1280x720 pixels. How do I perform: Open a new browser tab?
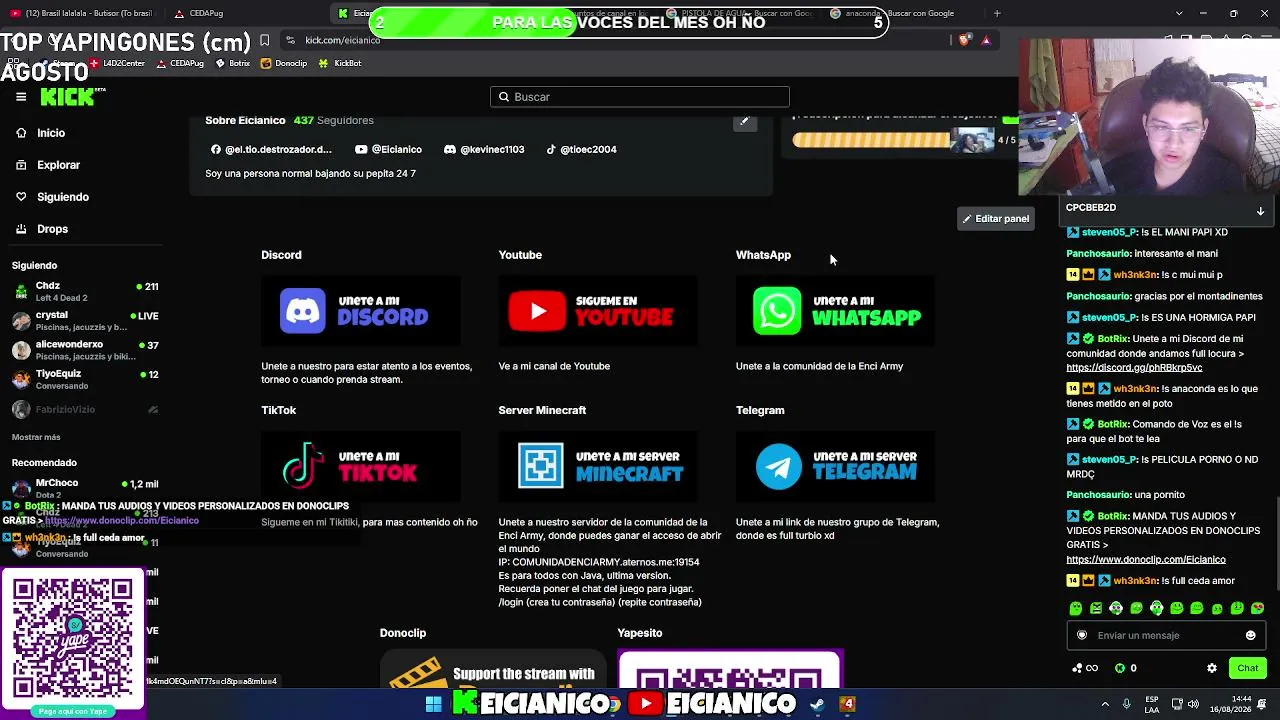tap(997, 13)
